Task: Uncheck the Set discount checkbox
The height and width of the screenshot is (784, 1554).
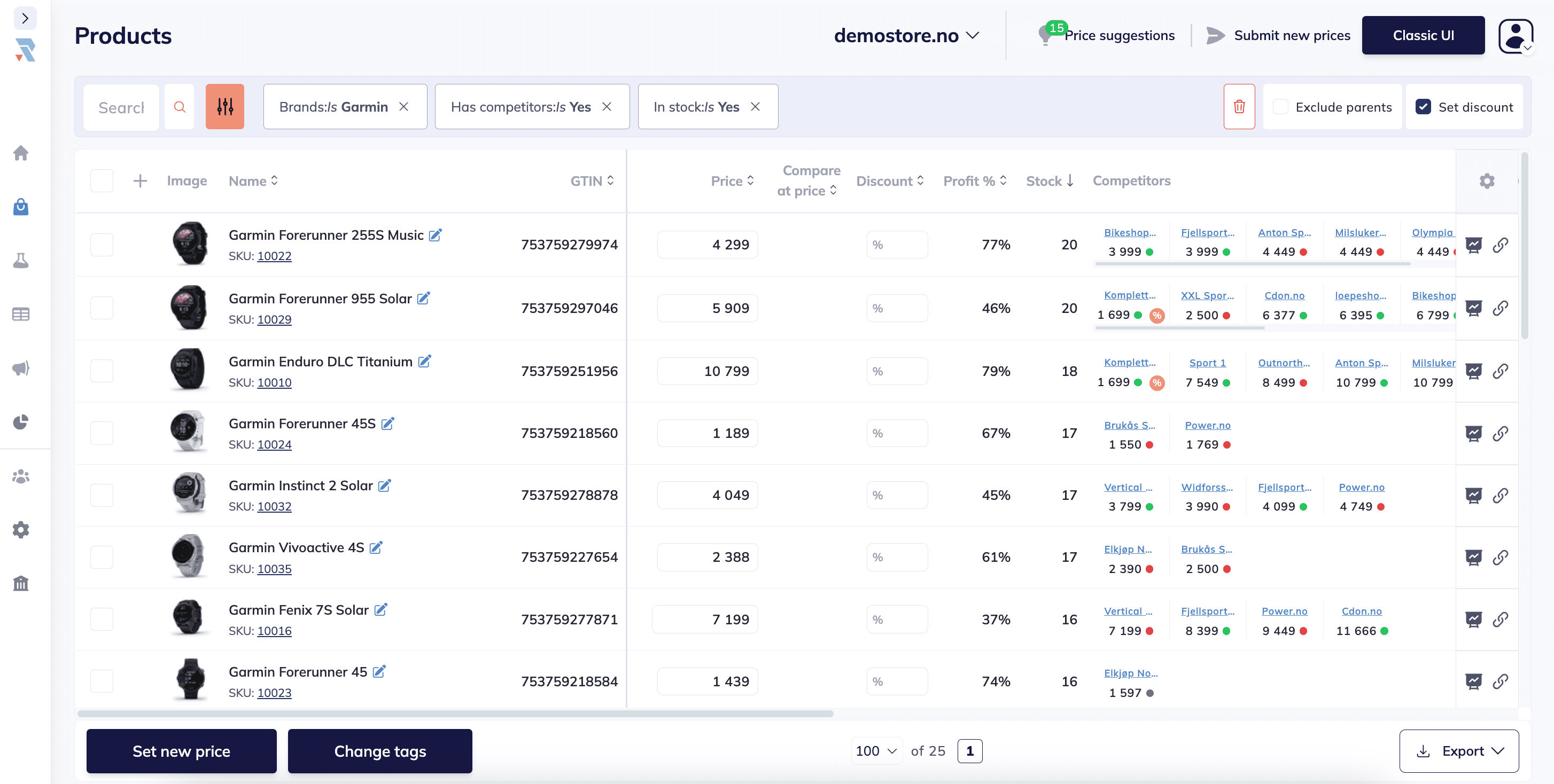Action: (1423, 107)
